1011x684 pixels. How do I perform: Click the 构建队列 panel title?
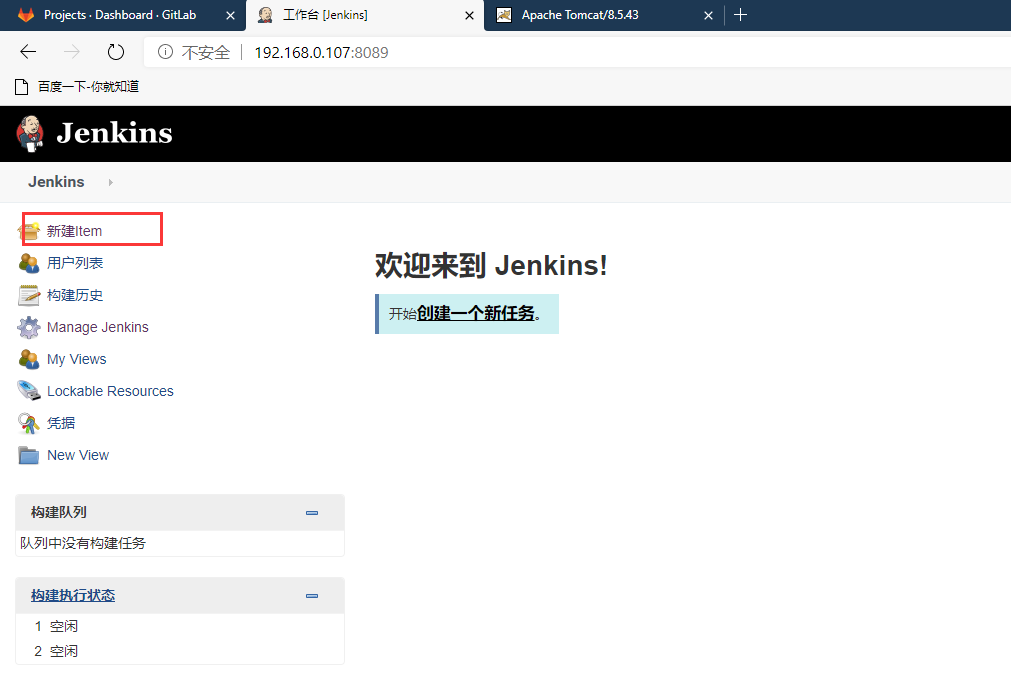[59, 513]
